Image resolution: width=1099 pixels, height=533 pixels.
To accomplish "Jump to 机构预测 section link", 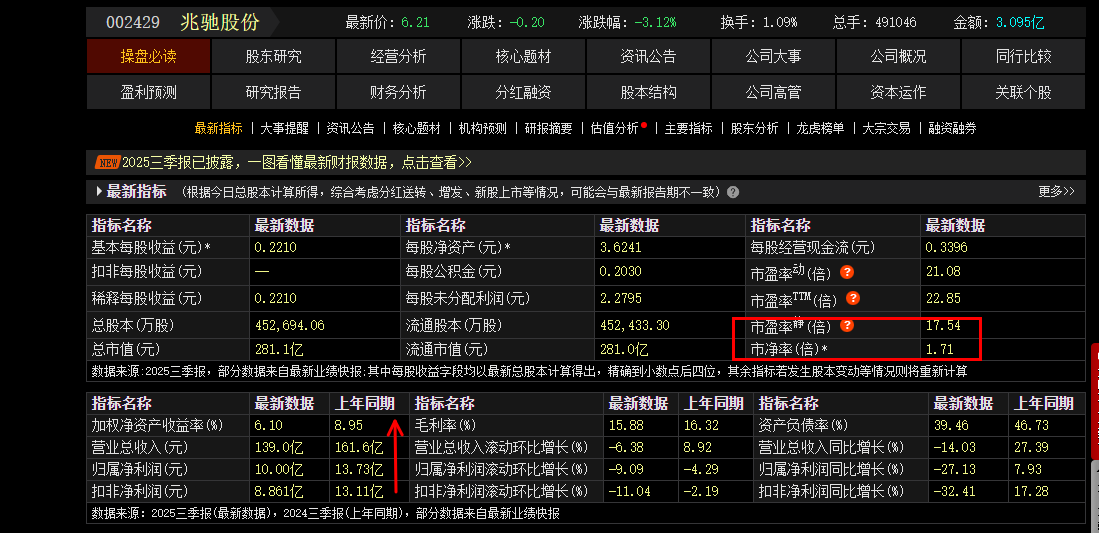I will (482, 128).
